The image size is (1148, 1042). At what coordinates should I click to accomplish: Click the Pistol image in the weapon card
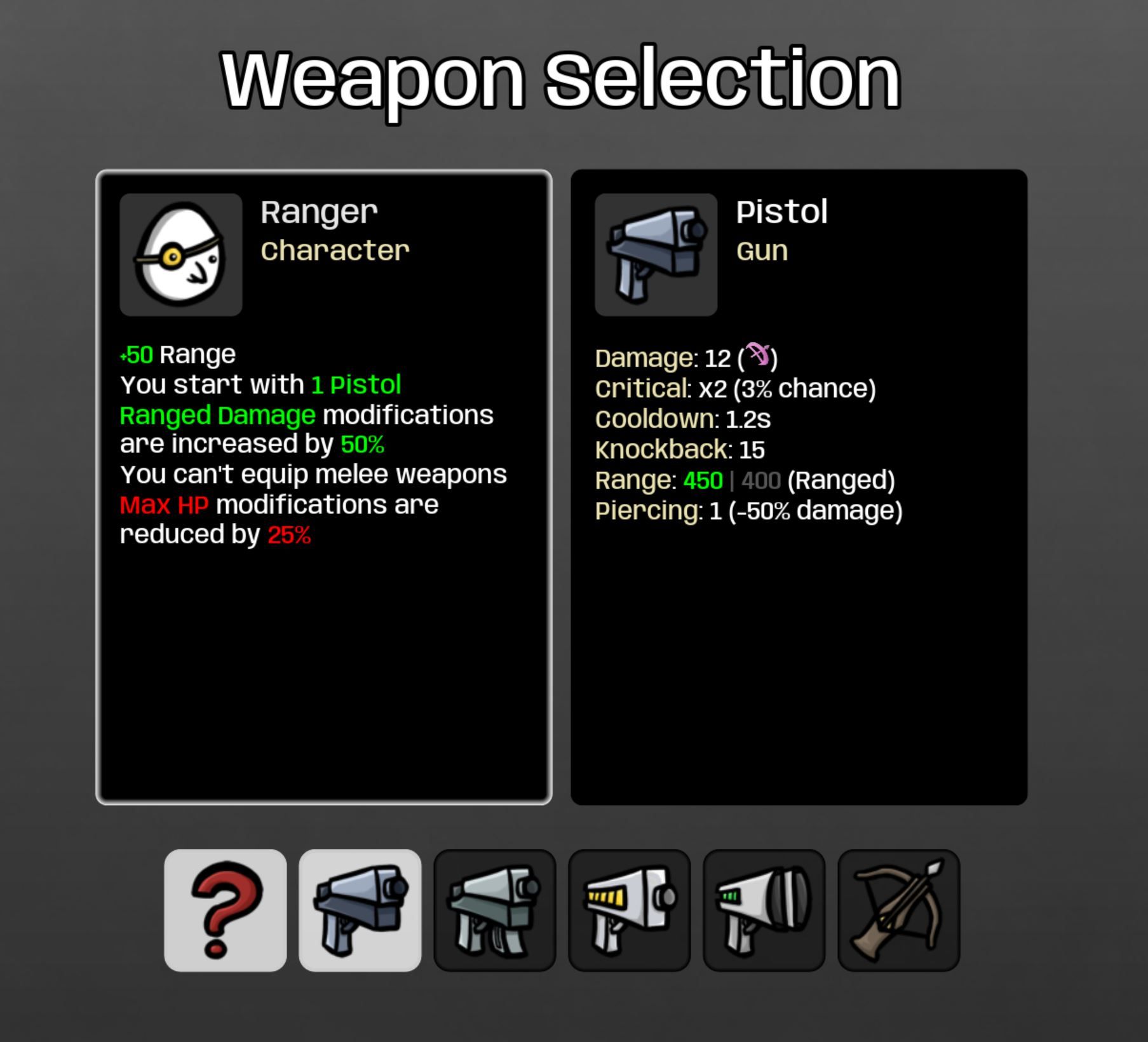[x=656, y=255]
